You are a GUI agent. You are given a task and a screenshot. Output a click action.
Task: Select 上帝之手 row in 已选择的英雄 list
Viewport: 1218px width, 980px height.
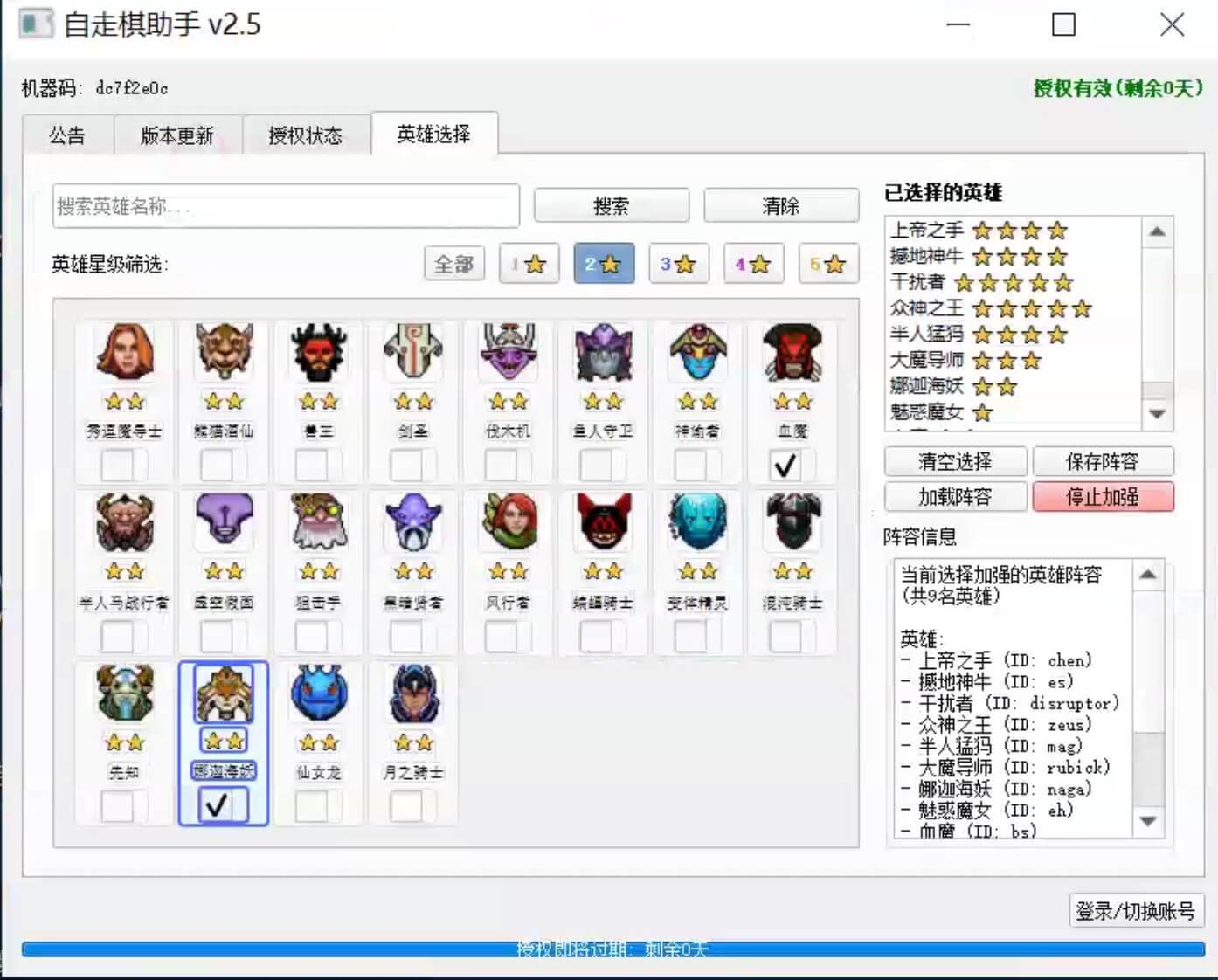1014,231
